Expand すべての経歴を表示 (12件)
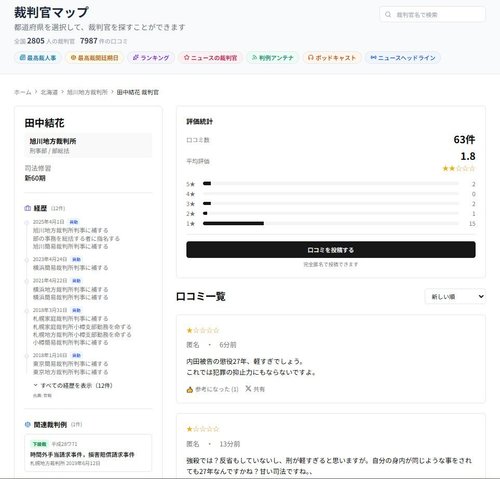 (x=73, y=385)
